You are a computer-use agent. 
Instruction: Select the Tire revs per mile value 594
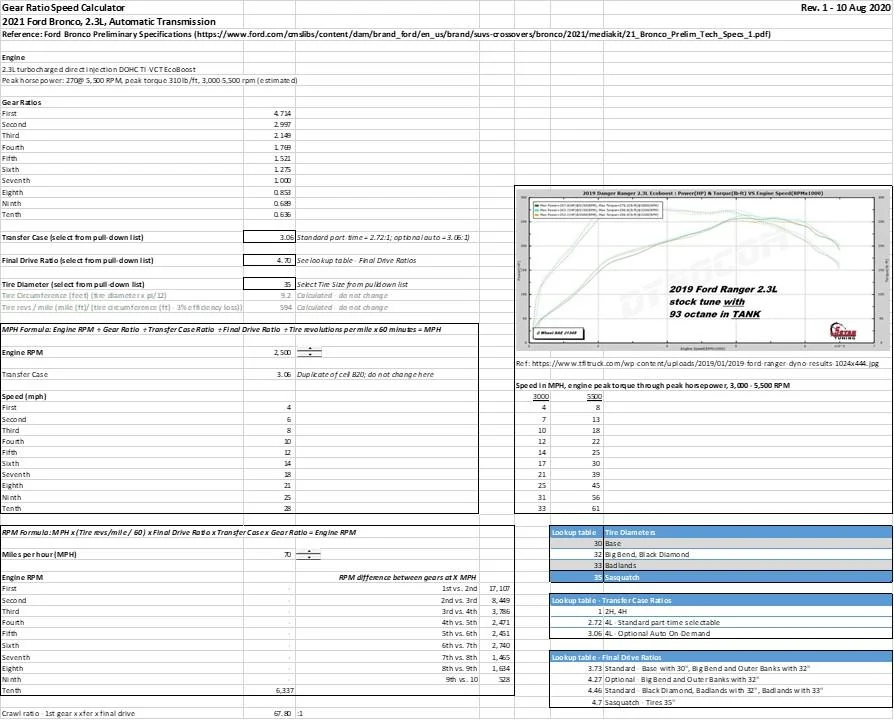point(269,307)
